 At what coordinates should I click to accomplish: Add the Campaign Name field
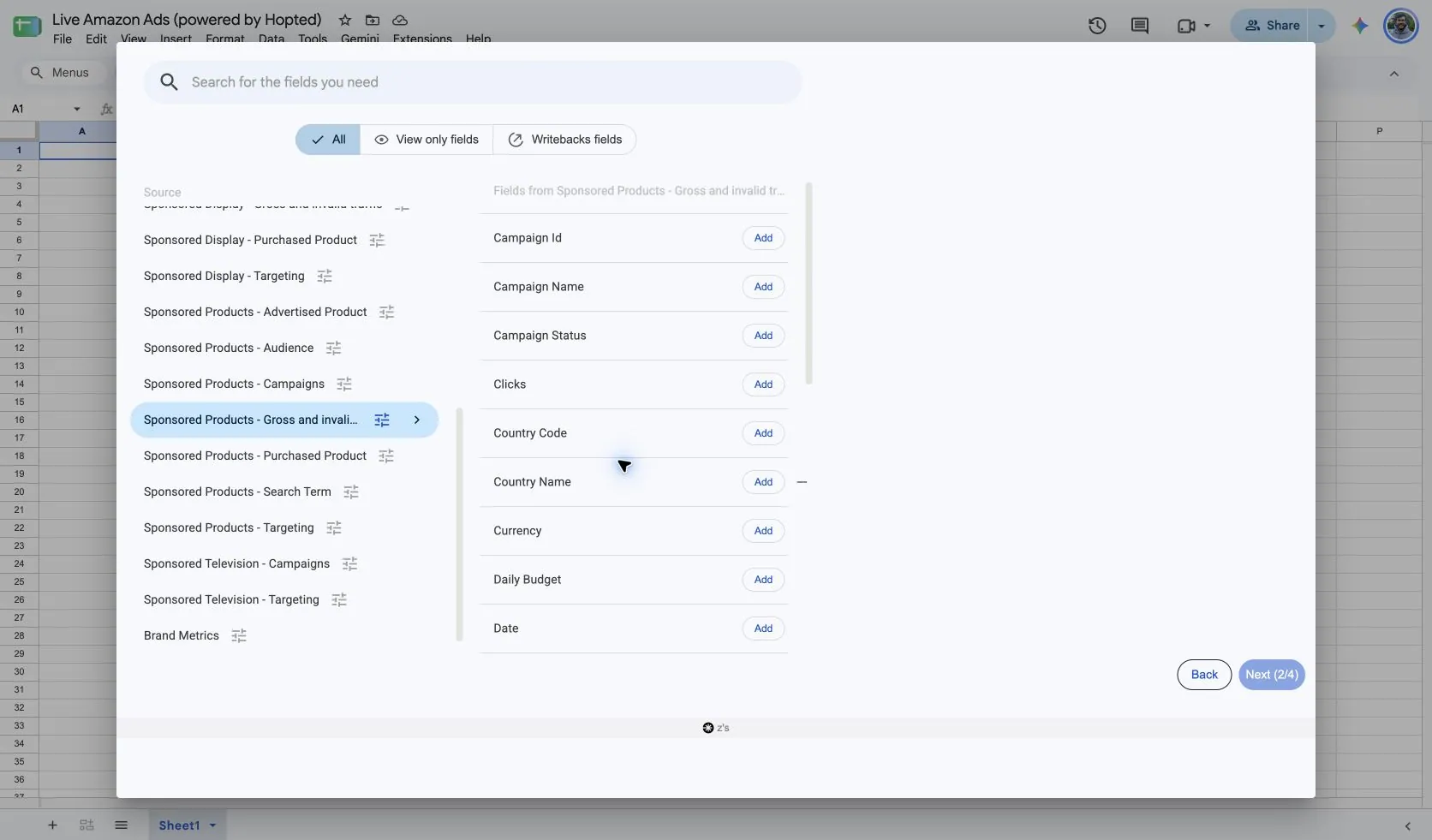(x=763, y=287)
